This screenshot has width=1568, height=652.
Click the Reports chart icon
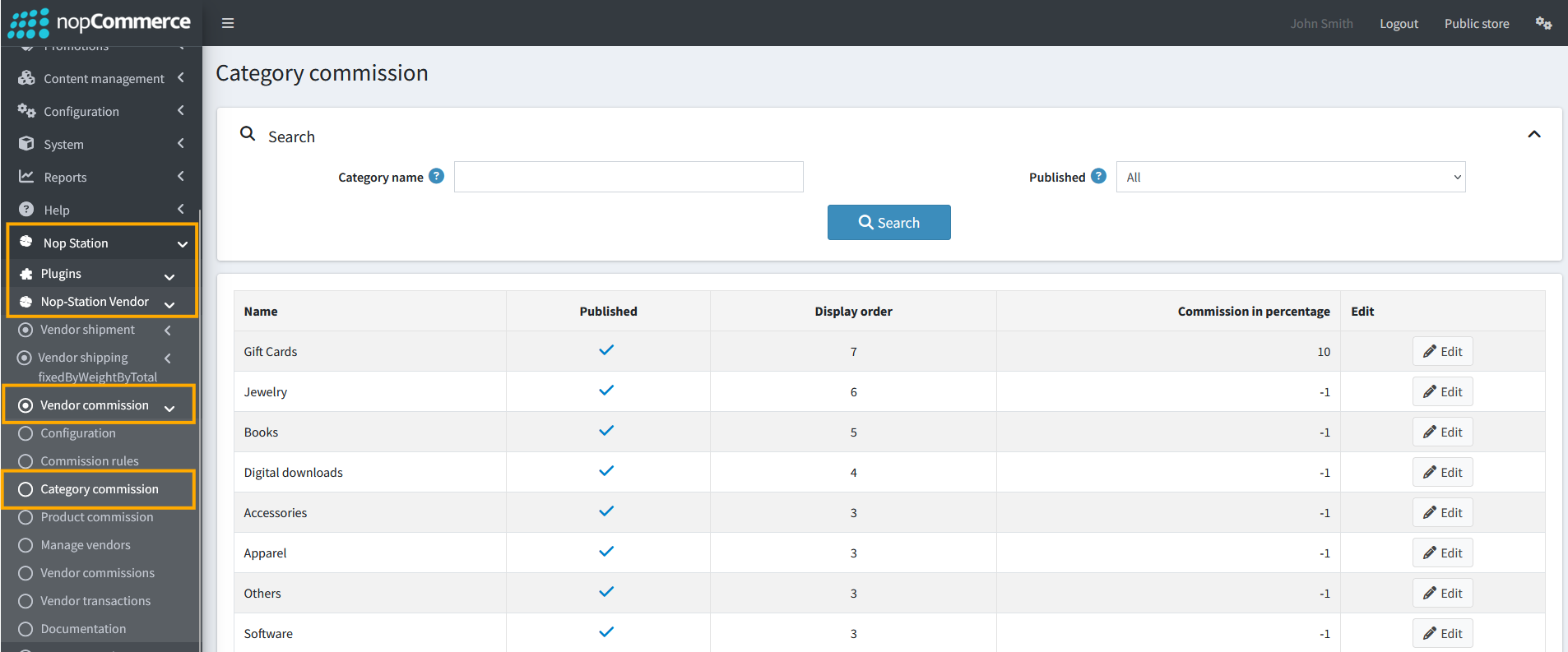[26, 177]
